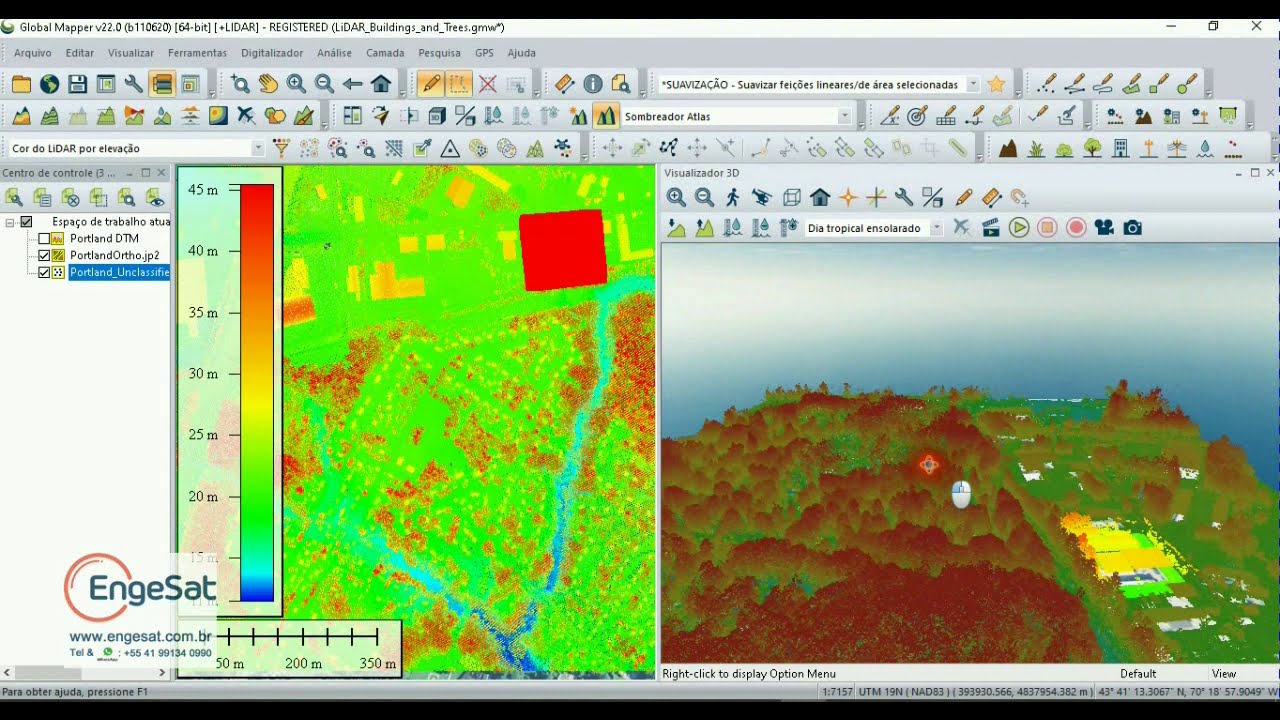The height and width of the screenshot is (720, 1280).
Task: Open the Configuration wrench icon in the main toolbar
Action: (x=133, y=84)
